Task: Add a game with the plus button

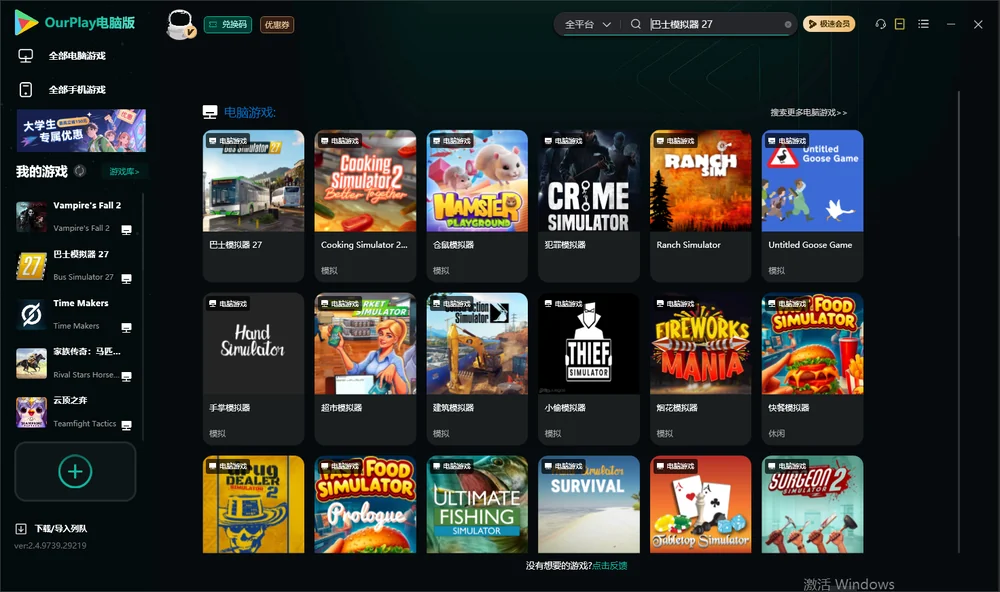Action: coord(75,471)
